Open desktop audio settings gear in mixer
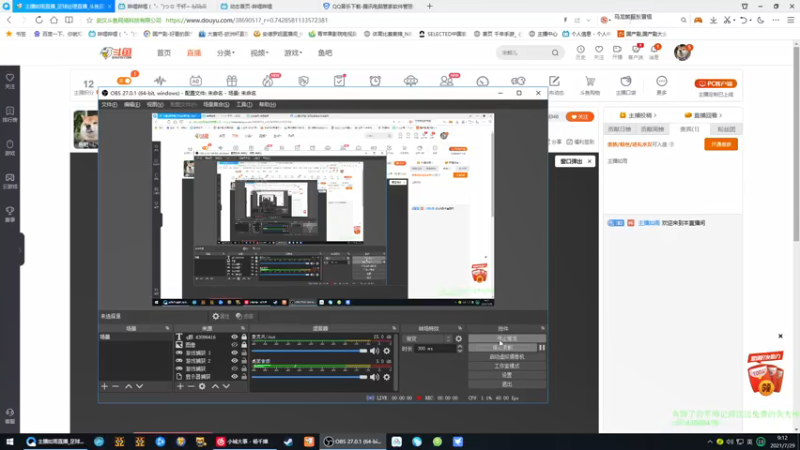 [387, 377]
